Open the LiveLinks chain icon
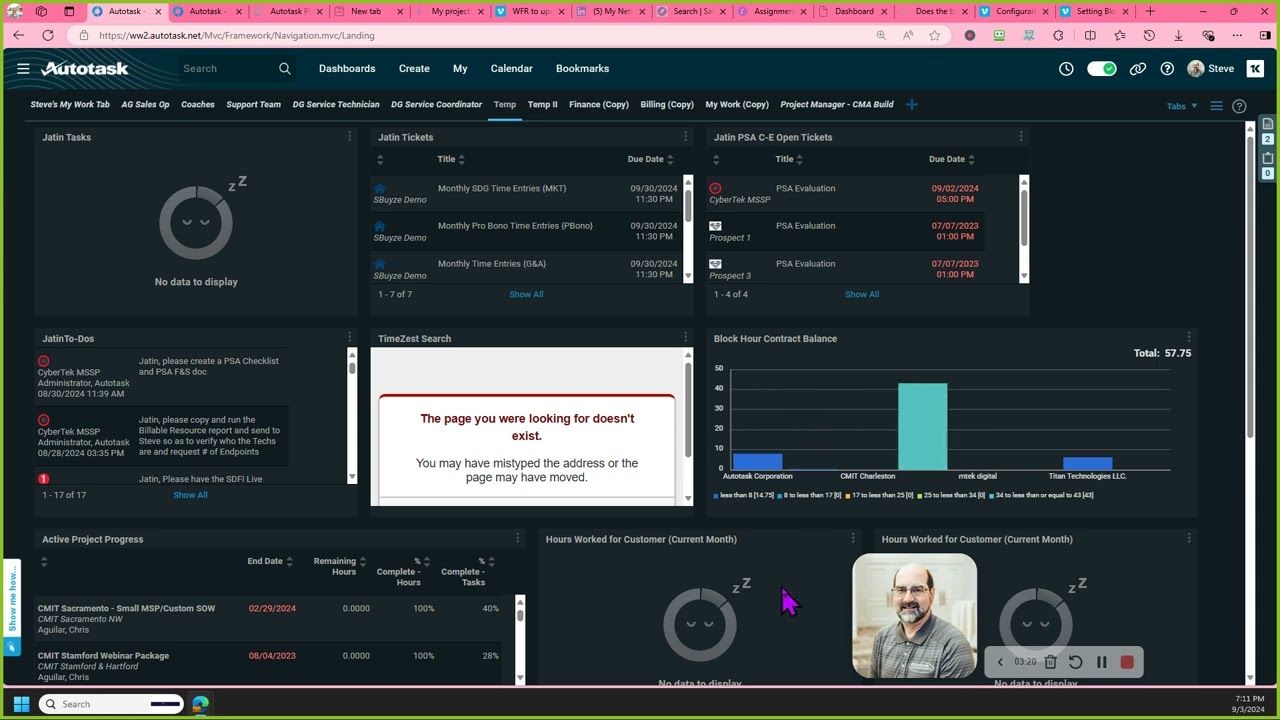 pyautogui.click(x=1138, y=69)
